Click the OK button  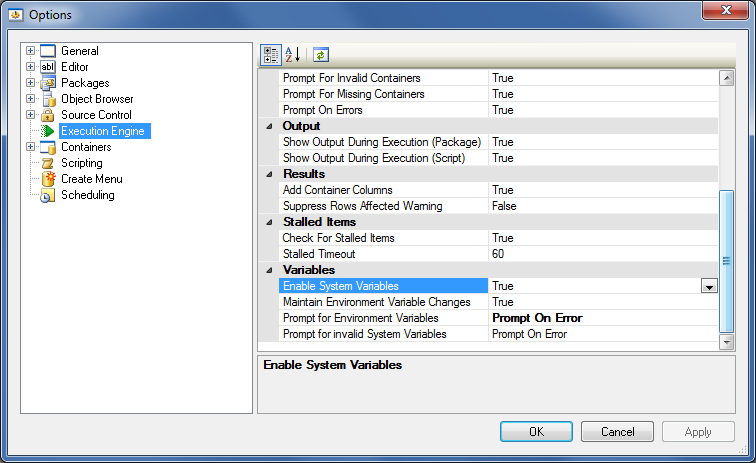click(536, 432)
